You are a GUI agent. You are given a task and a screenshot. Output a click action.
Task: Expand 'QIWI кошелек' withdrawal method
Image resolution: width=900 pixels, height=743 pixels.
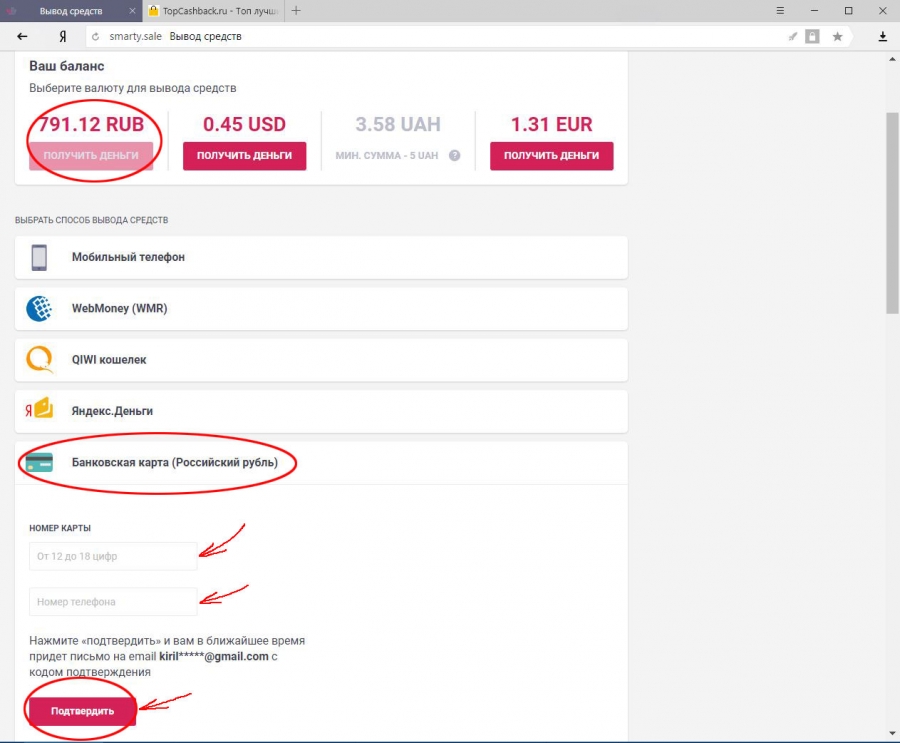coord(321,359)
